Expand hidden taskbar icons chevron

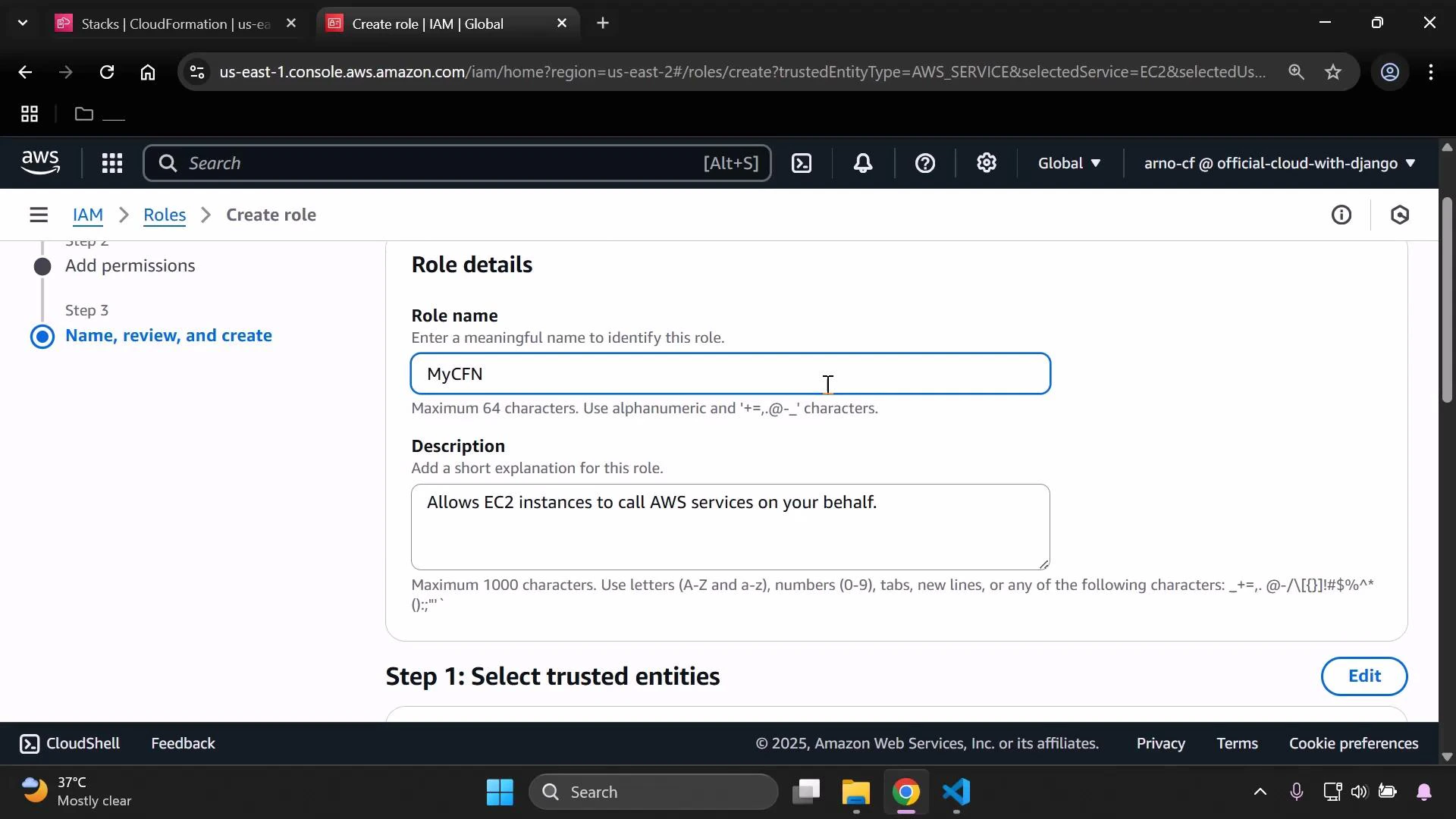click(x=1259, y=792)
